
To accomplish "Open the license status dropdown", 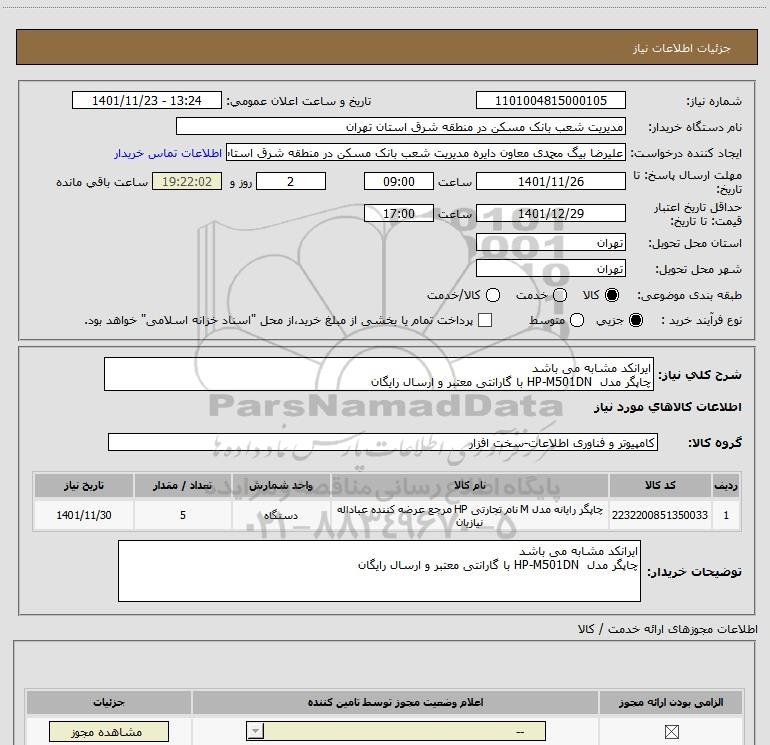I will (x=396, y=732).
